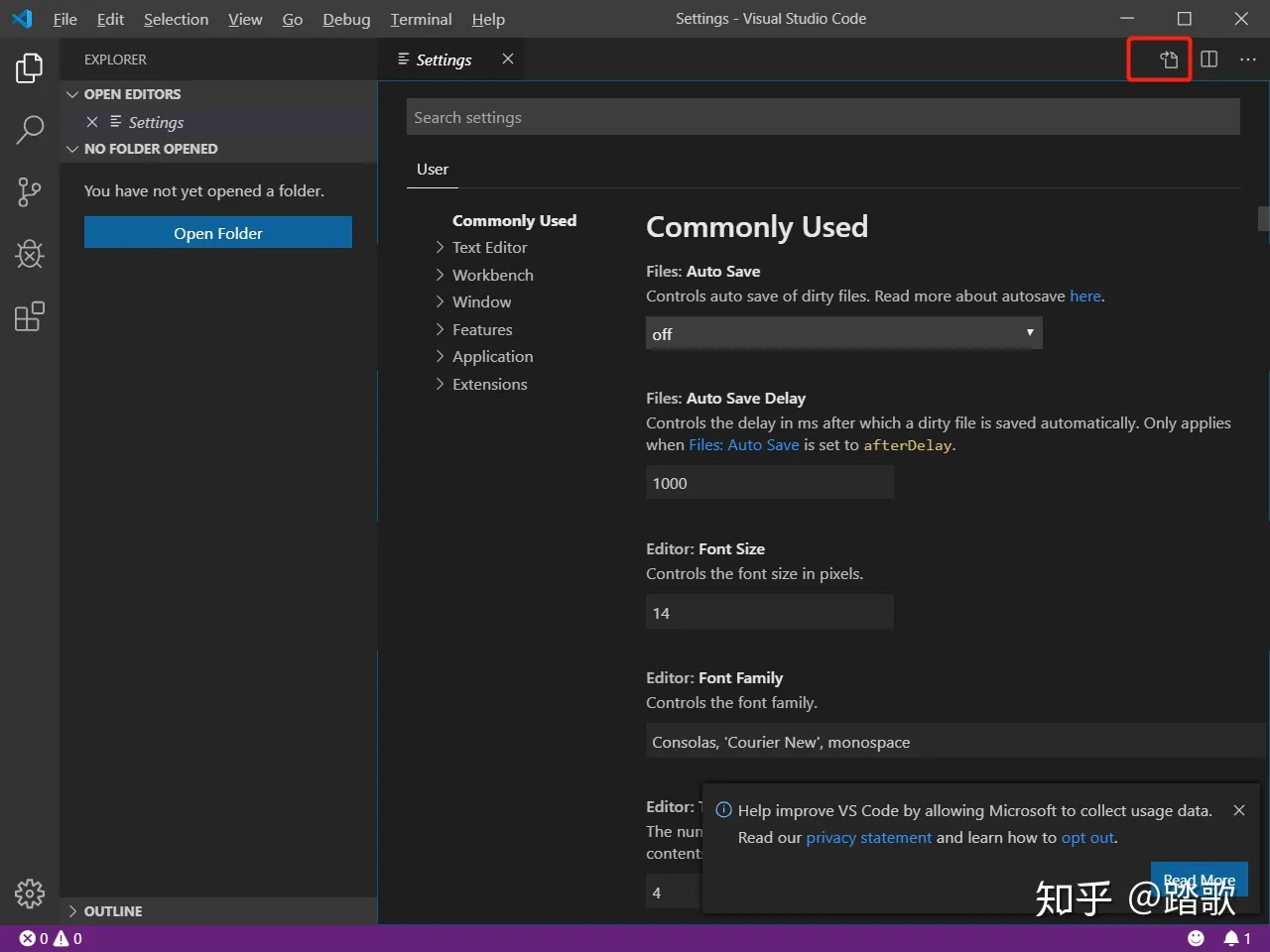Open the Files: Auto Save dropdown
Image resolution: width=1270 pixels, height=952 pixels.
[843, 334]
